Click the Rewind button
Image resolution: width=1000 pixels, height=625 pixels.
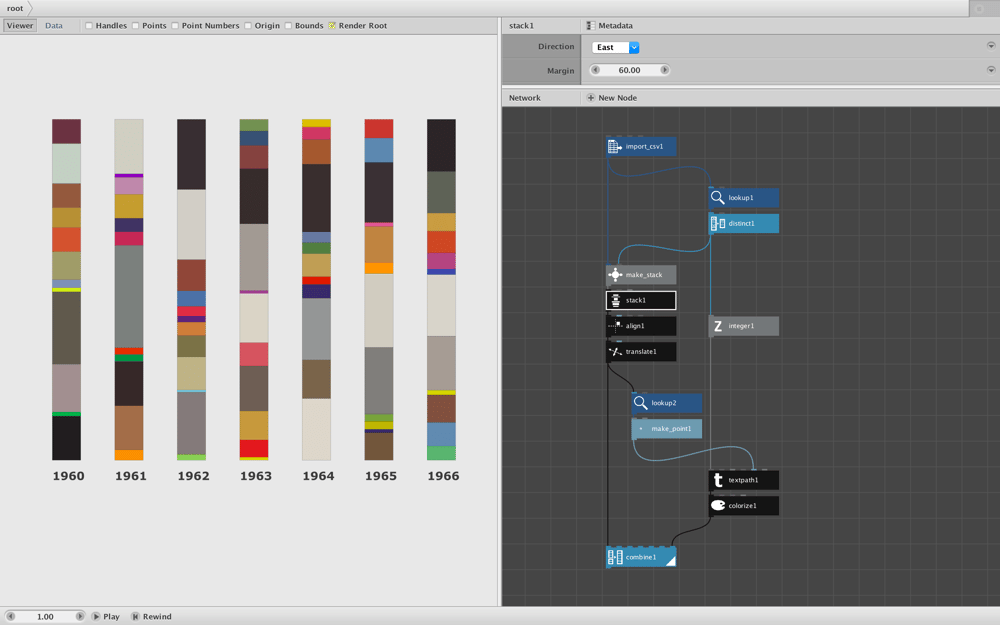pos(151,617)
